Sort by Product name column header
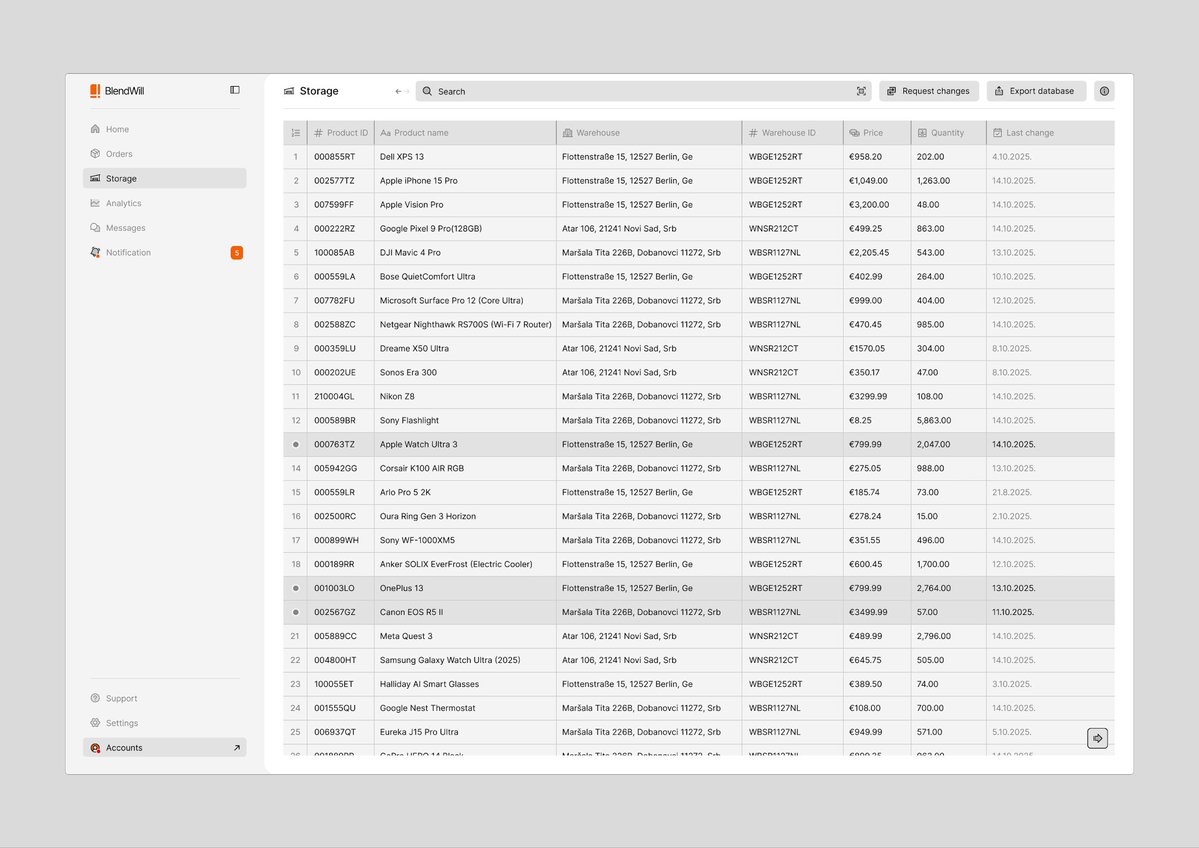The image size is (1199, 848). (465, 133)
